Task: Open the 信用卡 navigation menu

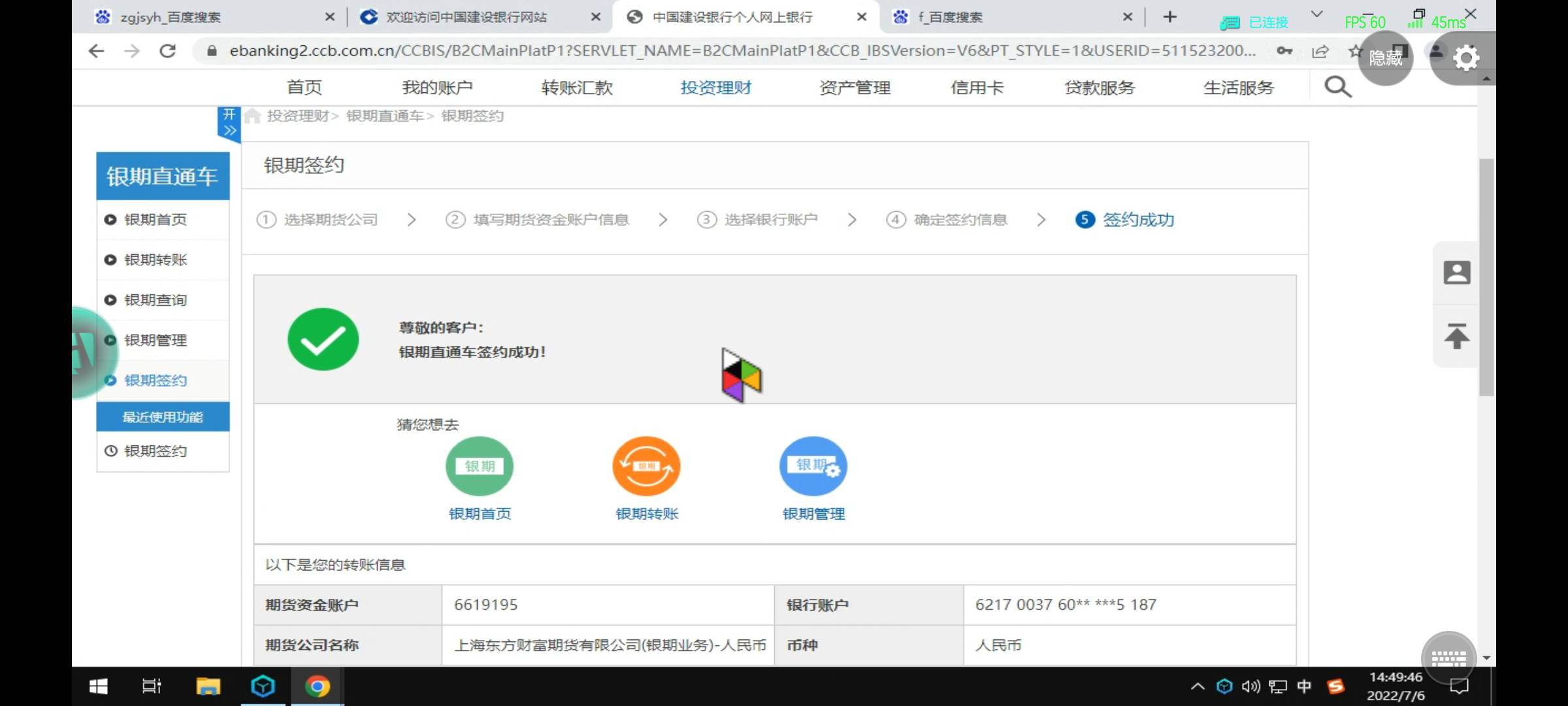Action: [977, 87]
